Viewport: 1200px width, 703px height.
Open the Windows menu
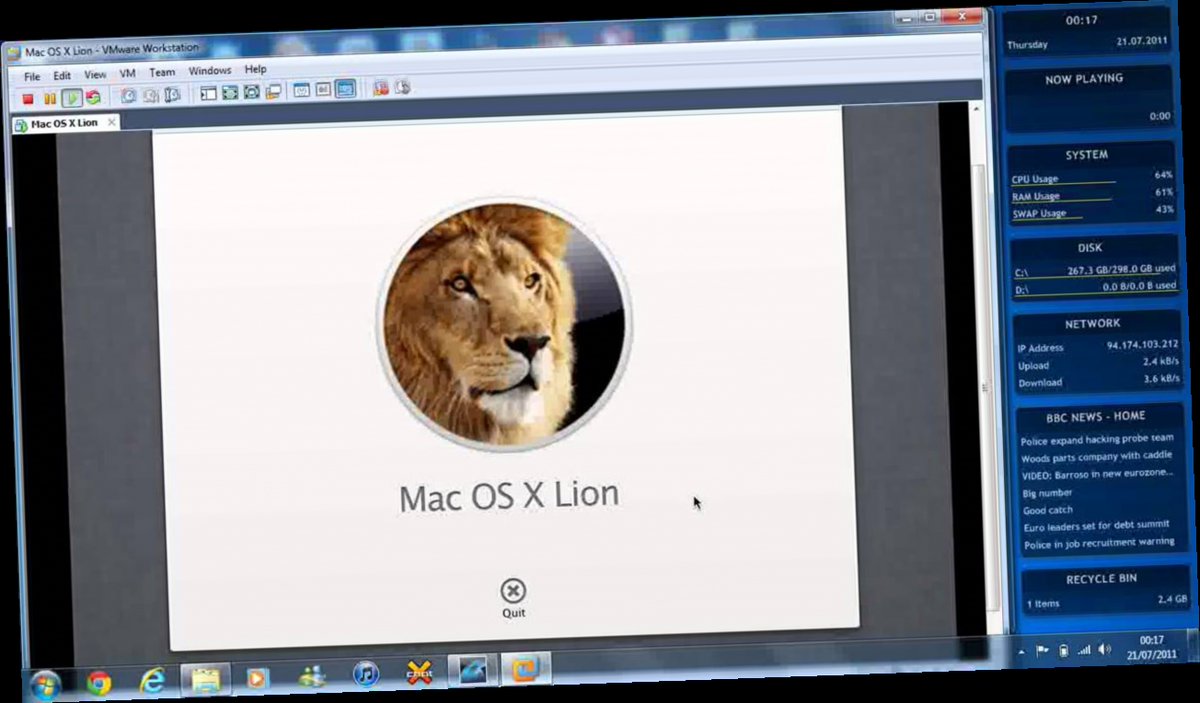[x=210, y=70]
